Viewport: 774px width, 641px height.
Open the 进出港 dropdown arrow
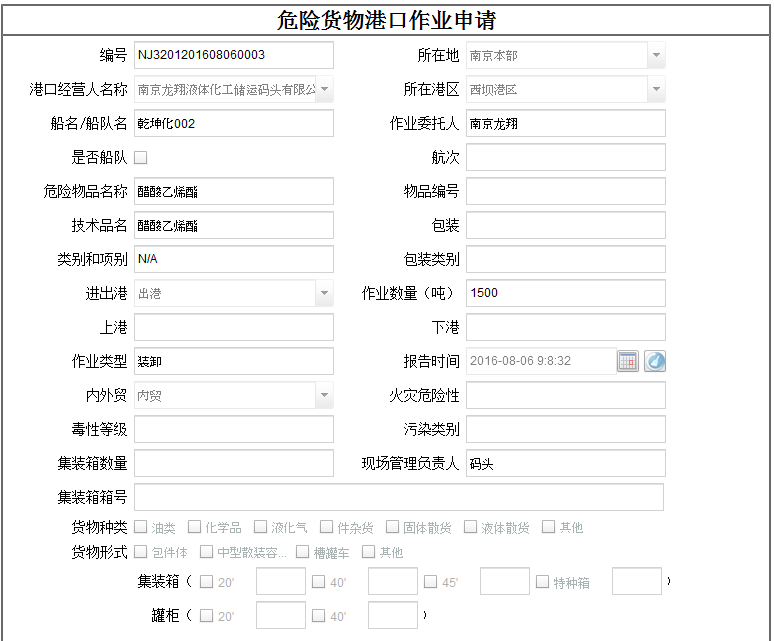coord(324,293)
